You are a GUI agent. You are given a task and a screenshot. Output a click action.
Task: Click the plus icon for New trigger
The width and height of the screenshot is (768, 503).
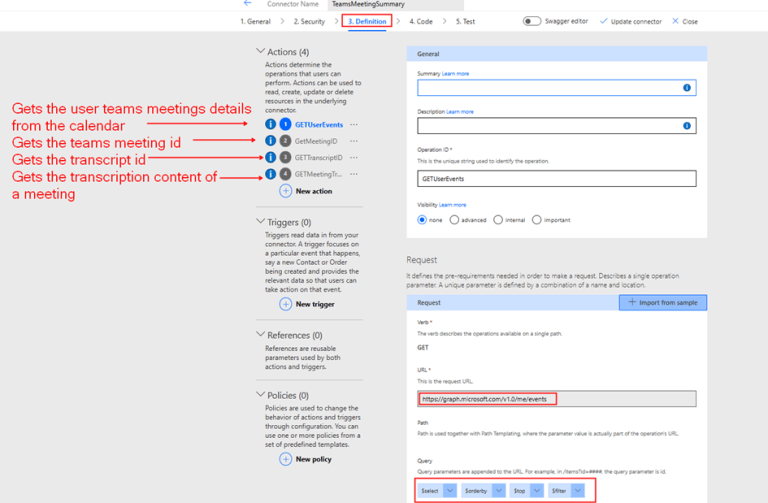[286, 304]
